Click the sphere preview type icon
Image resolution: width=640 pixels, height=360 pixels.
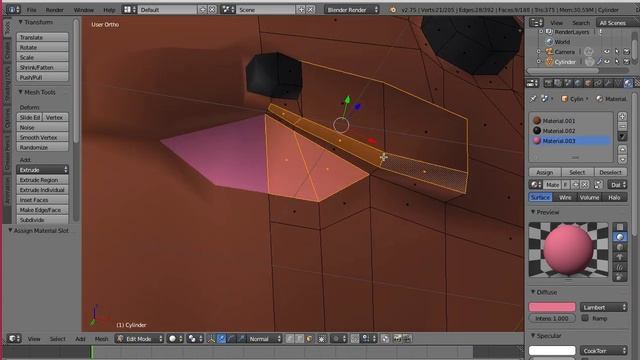pyautogui.click(x=620, y=237)
